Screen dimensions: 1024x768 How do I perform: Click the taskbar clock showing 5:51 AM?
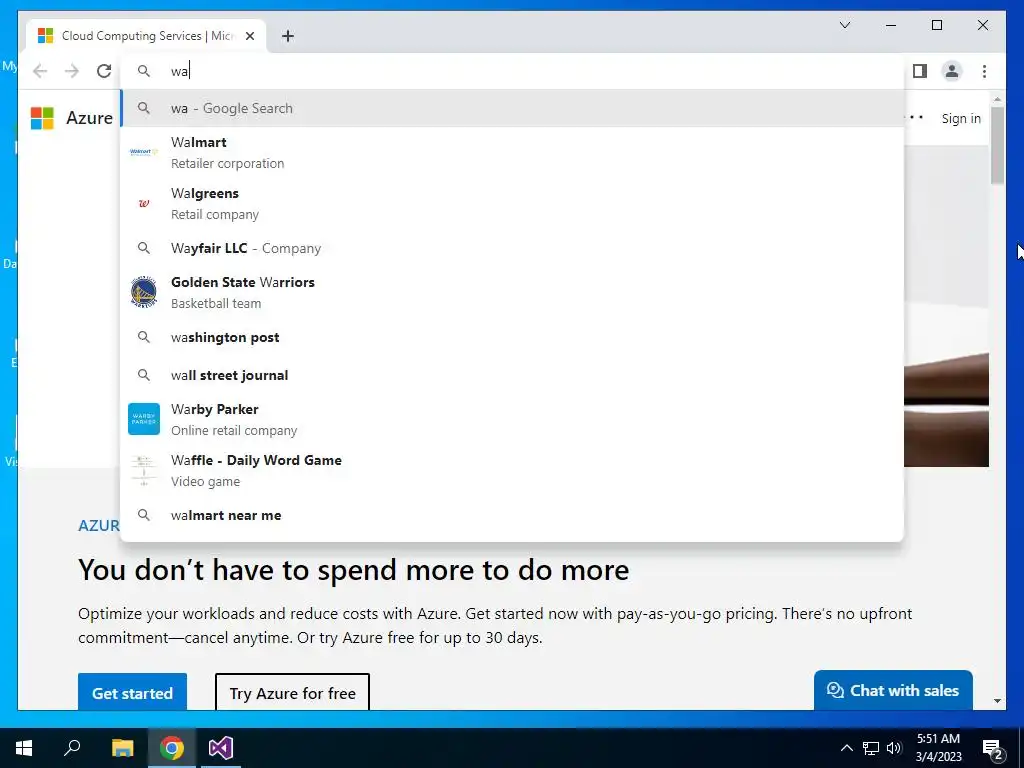938,748
